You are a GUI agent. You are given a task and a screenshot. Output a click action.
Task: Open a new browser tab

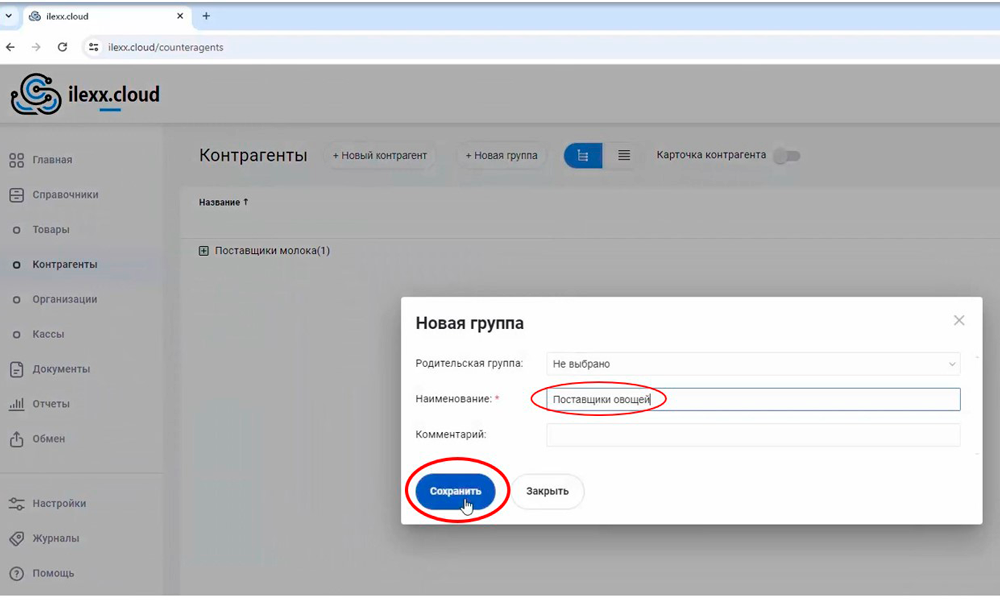[206, 16]
